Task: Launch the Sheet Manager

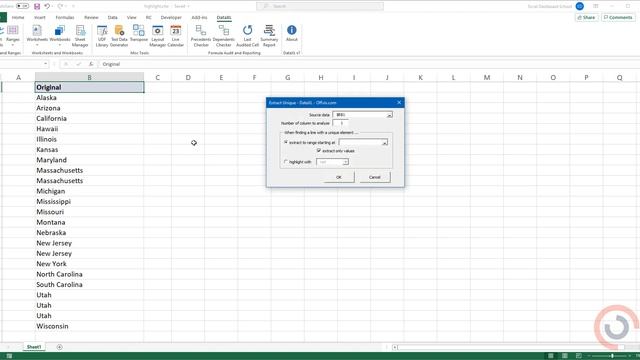Action: pyautogui.click(x=80, y=36)
